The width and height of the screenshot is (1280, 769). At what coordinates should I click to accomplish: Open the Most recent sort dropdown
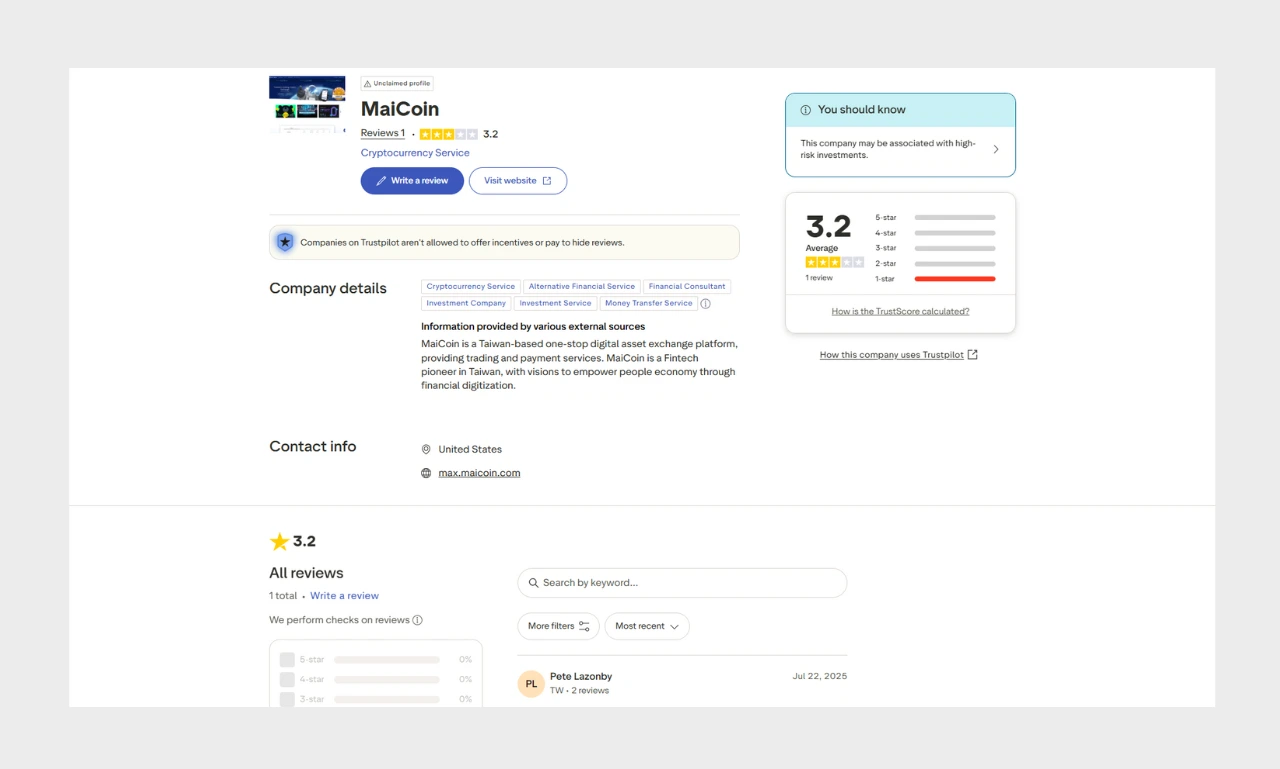pos(647,626)
